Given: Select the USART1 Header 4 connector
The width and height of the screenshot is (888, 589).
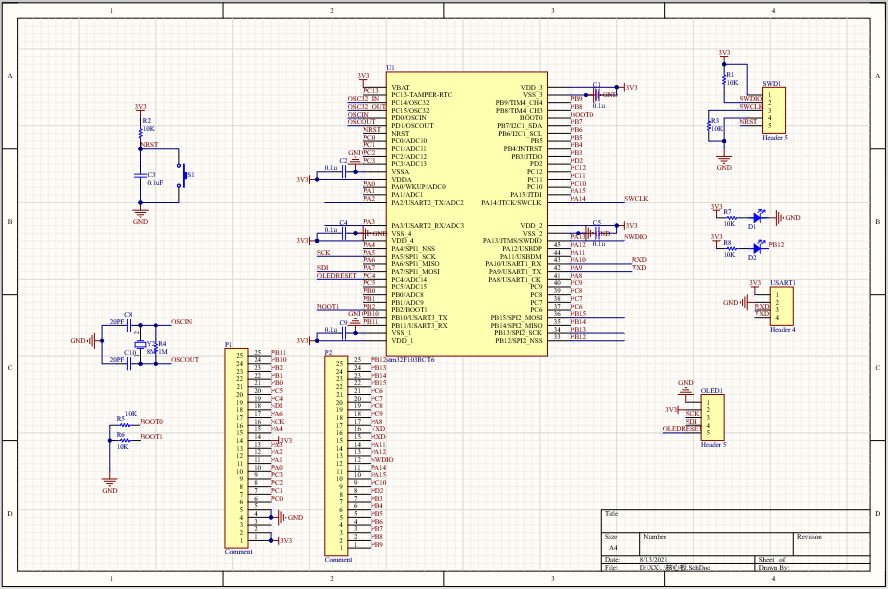Looking at the screenshot, I should coord(782,306).
